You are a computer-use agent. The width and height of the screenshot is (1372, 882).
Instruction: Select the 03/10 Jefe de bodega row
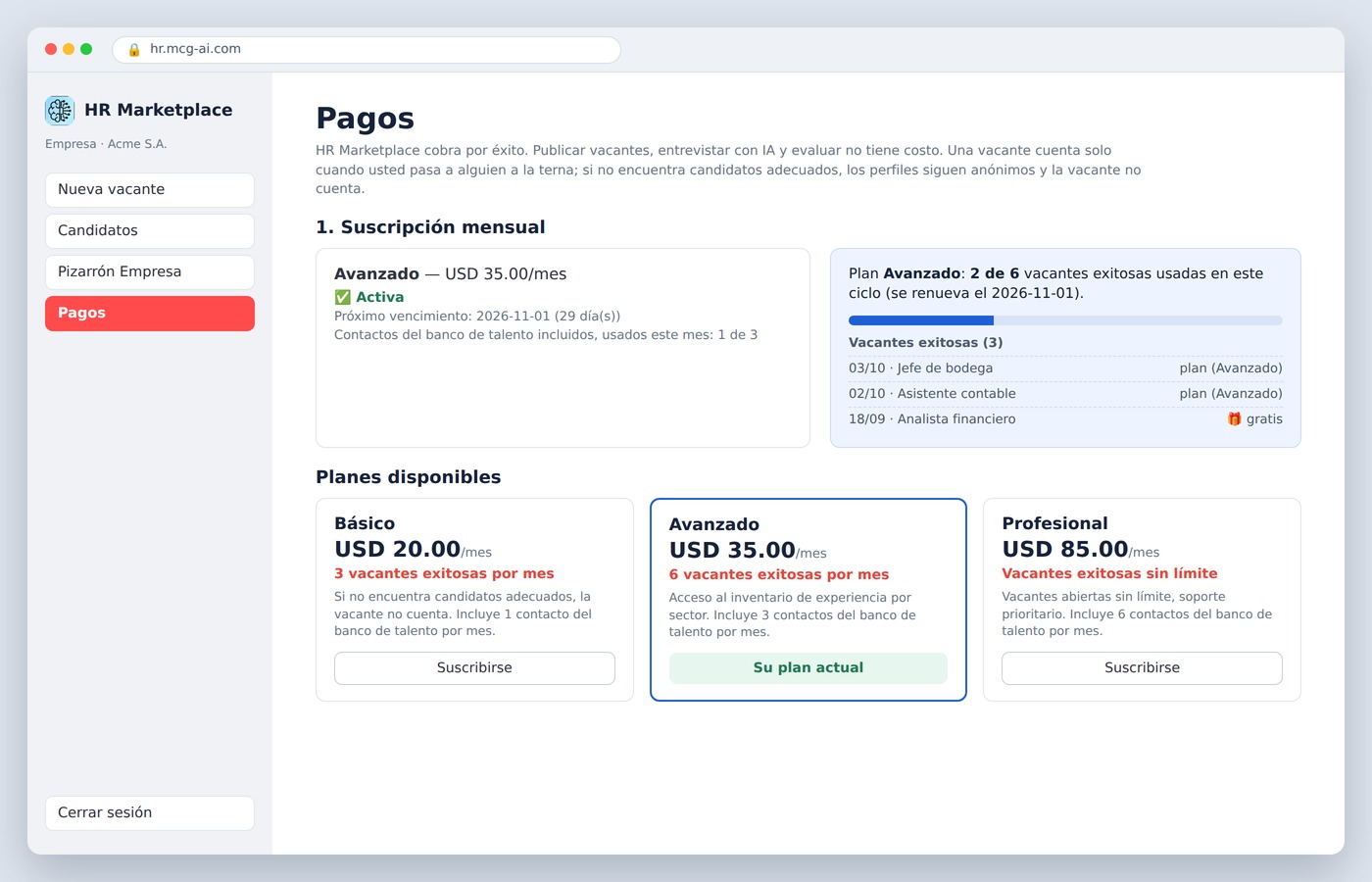(x=1065, y=368)
